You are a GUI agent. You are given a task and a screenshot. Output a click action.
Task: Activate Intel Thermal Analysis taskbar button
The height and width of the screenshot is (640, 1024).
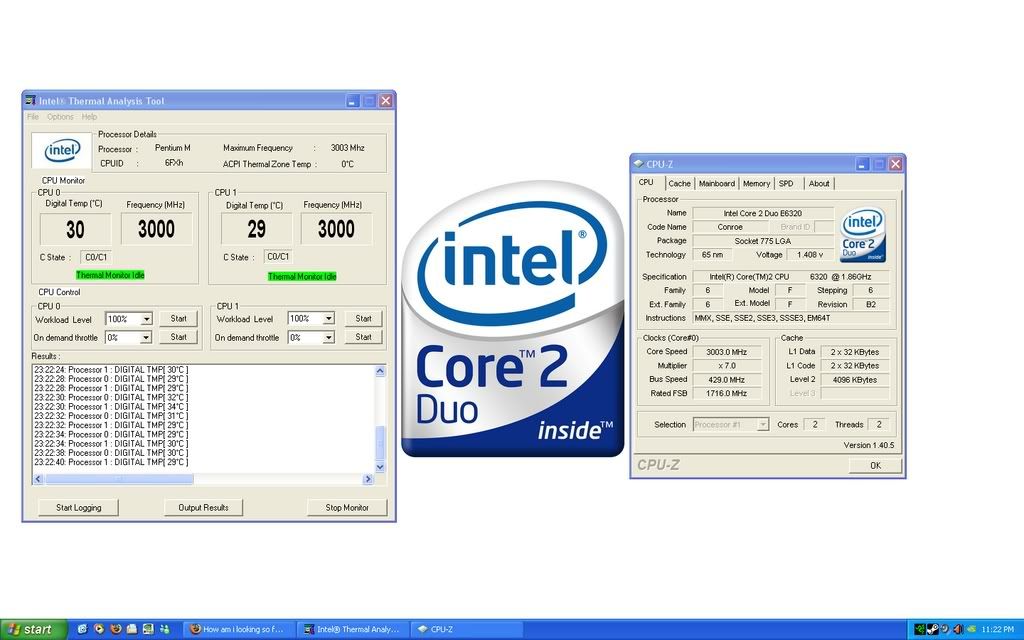(x=353, y=630)
